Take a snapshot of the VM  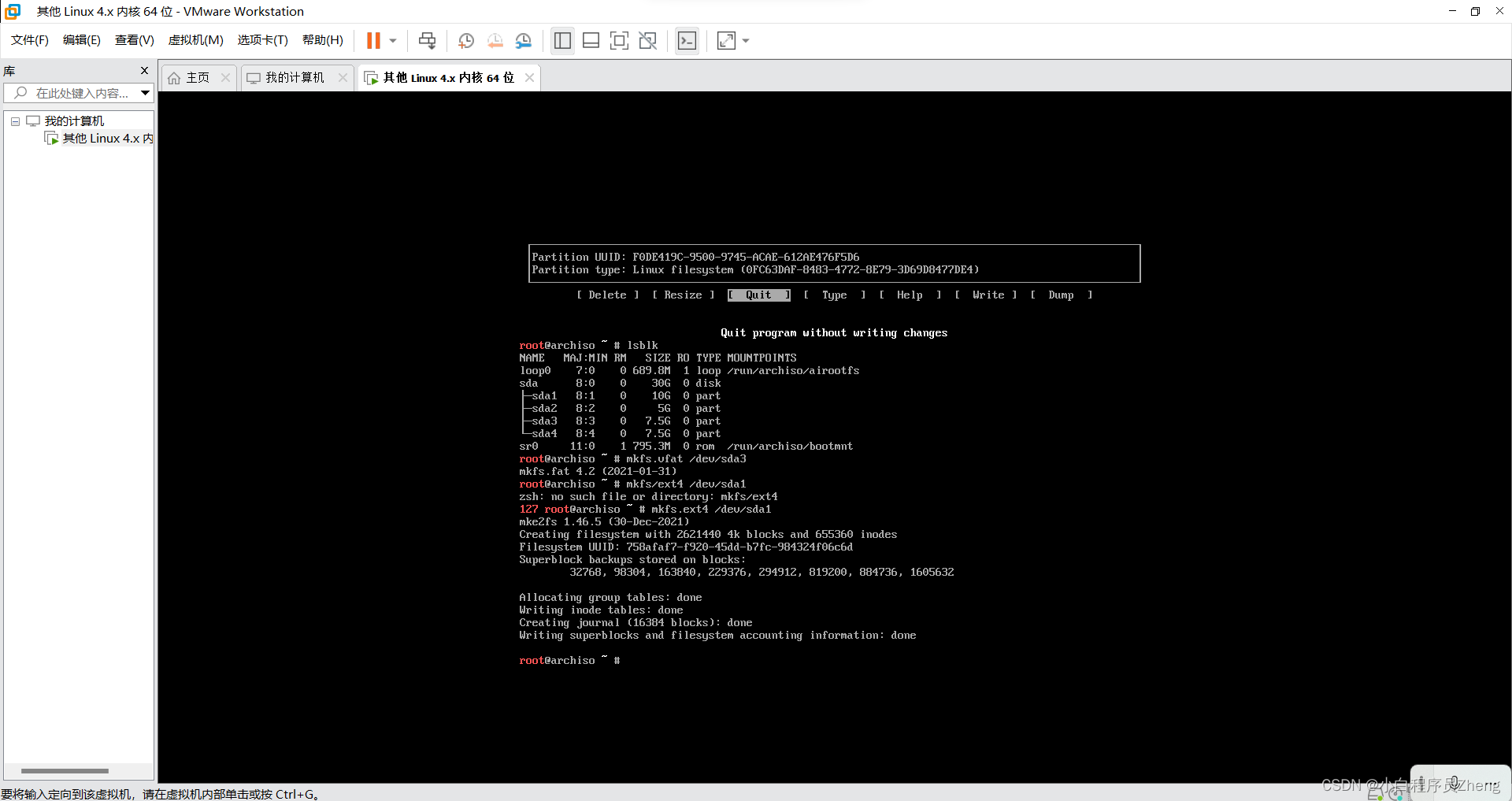click(x=466, y=40)
